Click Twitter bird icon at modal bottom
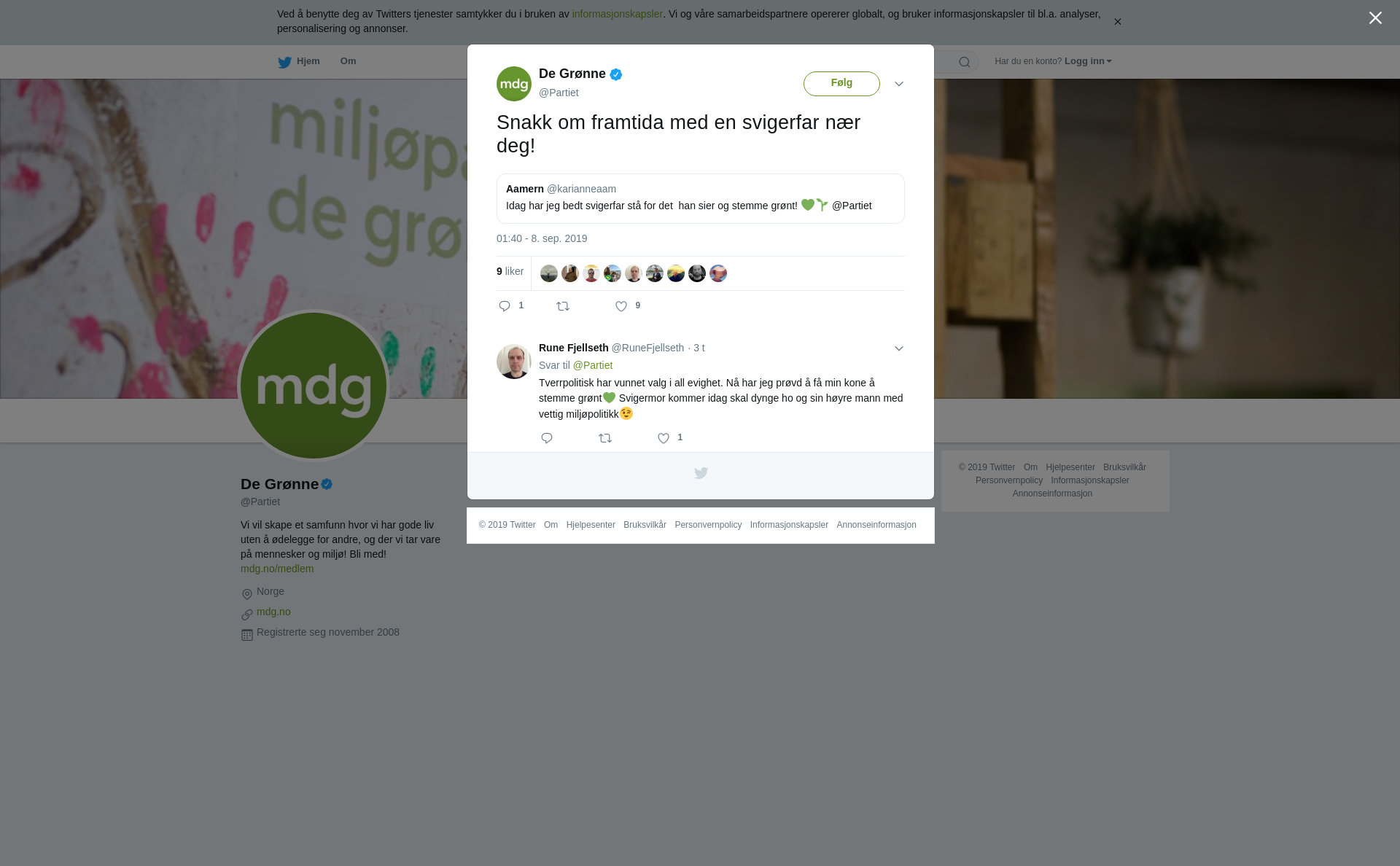This screenshot has width=1400, height=866. tap(701, 473)
